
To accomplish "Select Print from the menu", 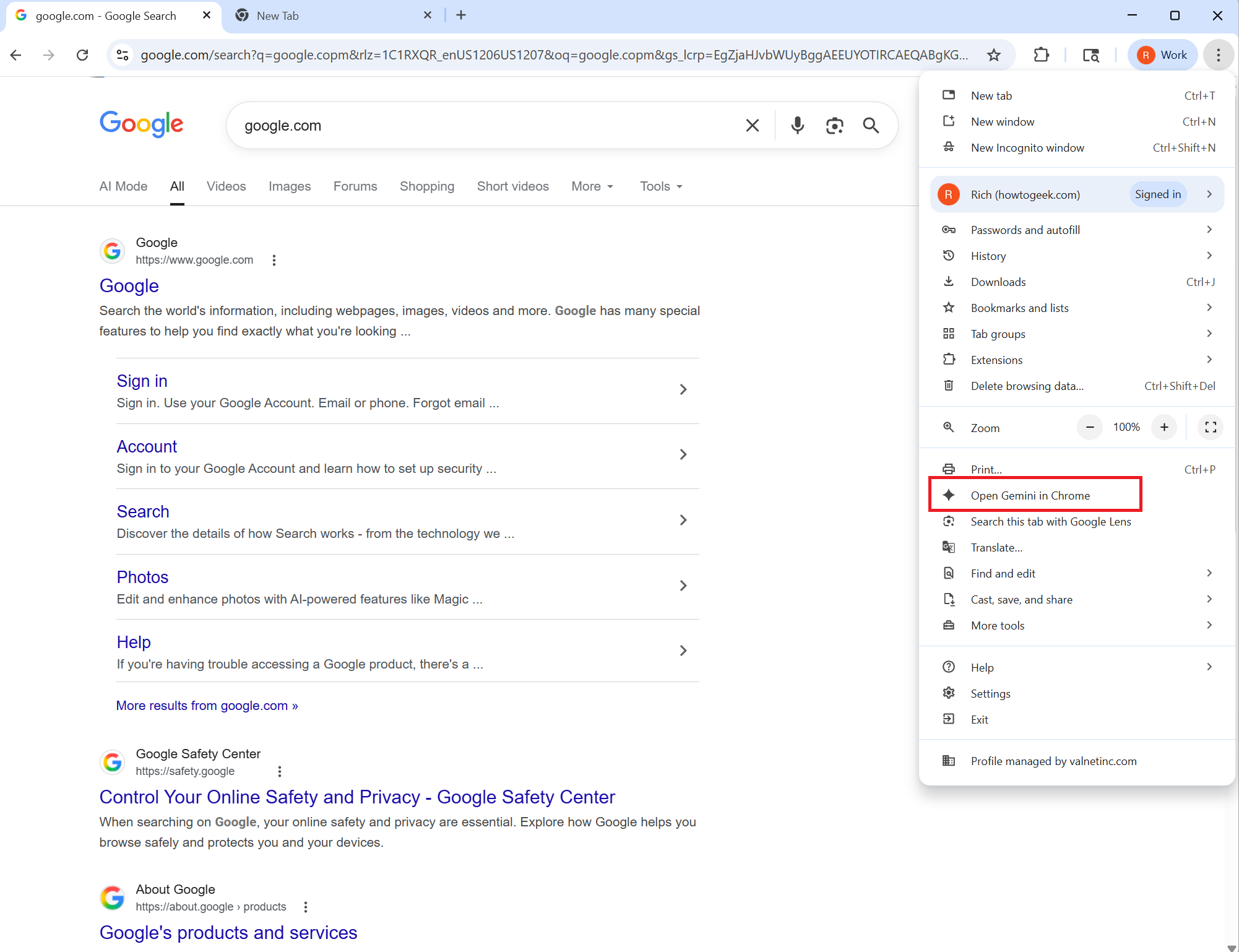I will [1077, 469].
